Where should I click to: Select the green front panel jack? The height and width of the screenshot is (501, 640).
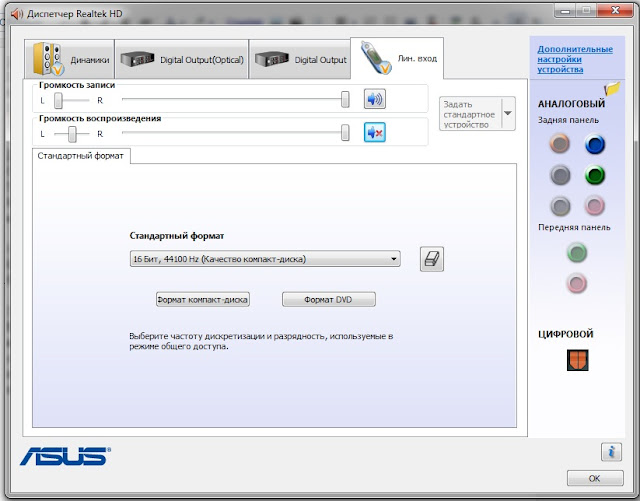pos(577,252)
